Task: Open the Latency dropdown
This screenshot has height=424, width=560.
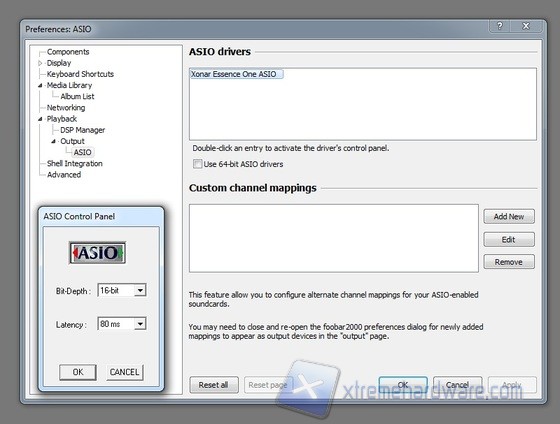Action: click(x=140, y=324)
